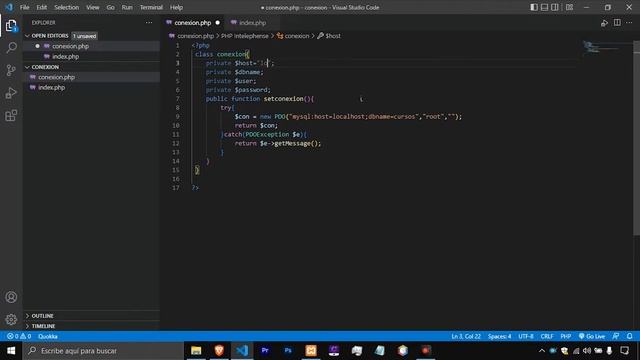Click the Quokka status bar item

point(48,336)
